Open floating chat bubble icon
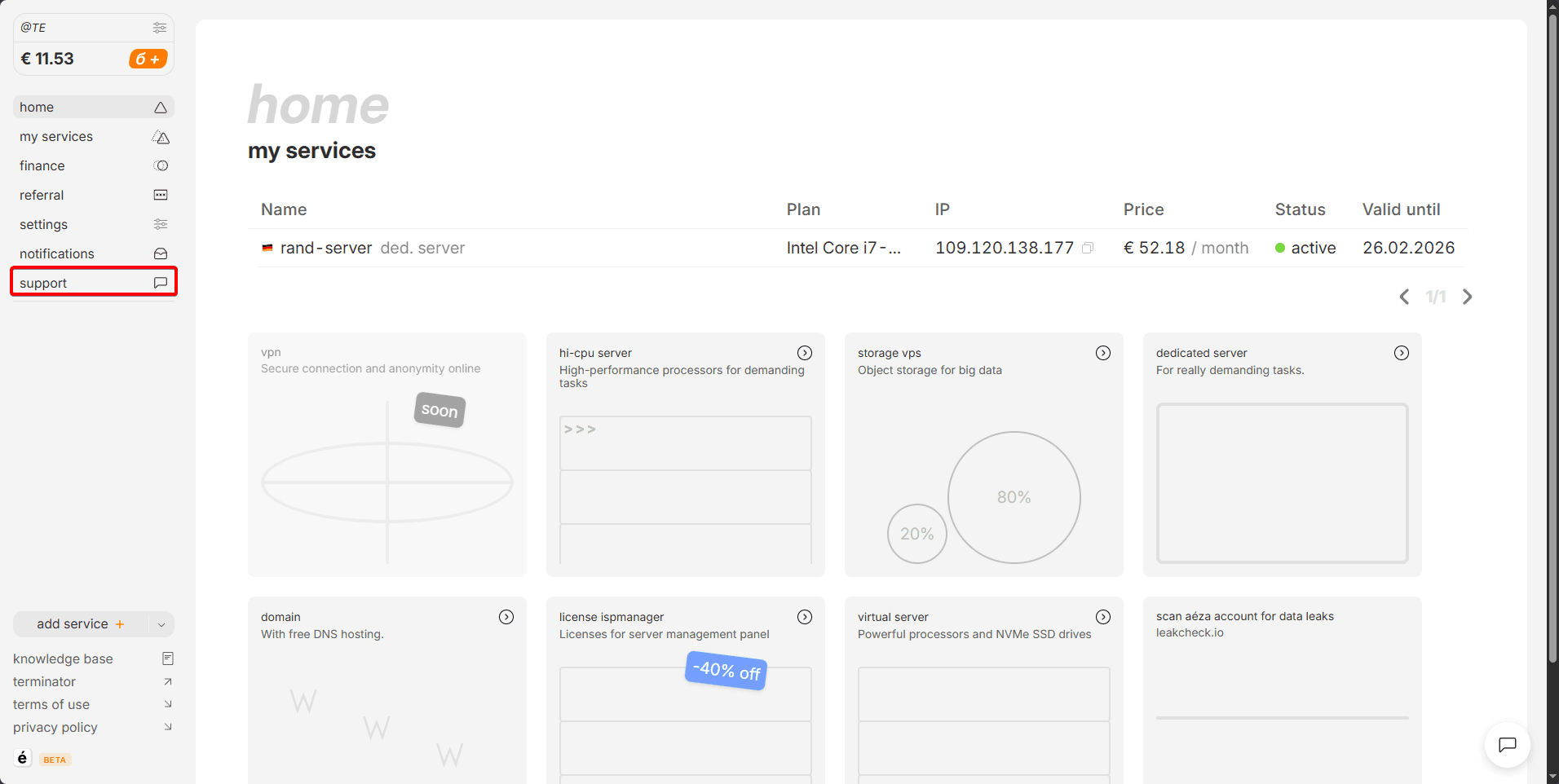The width and height of the screenshot is (1559, 784). 1507,744
